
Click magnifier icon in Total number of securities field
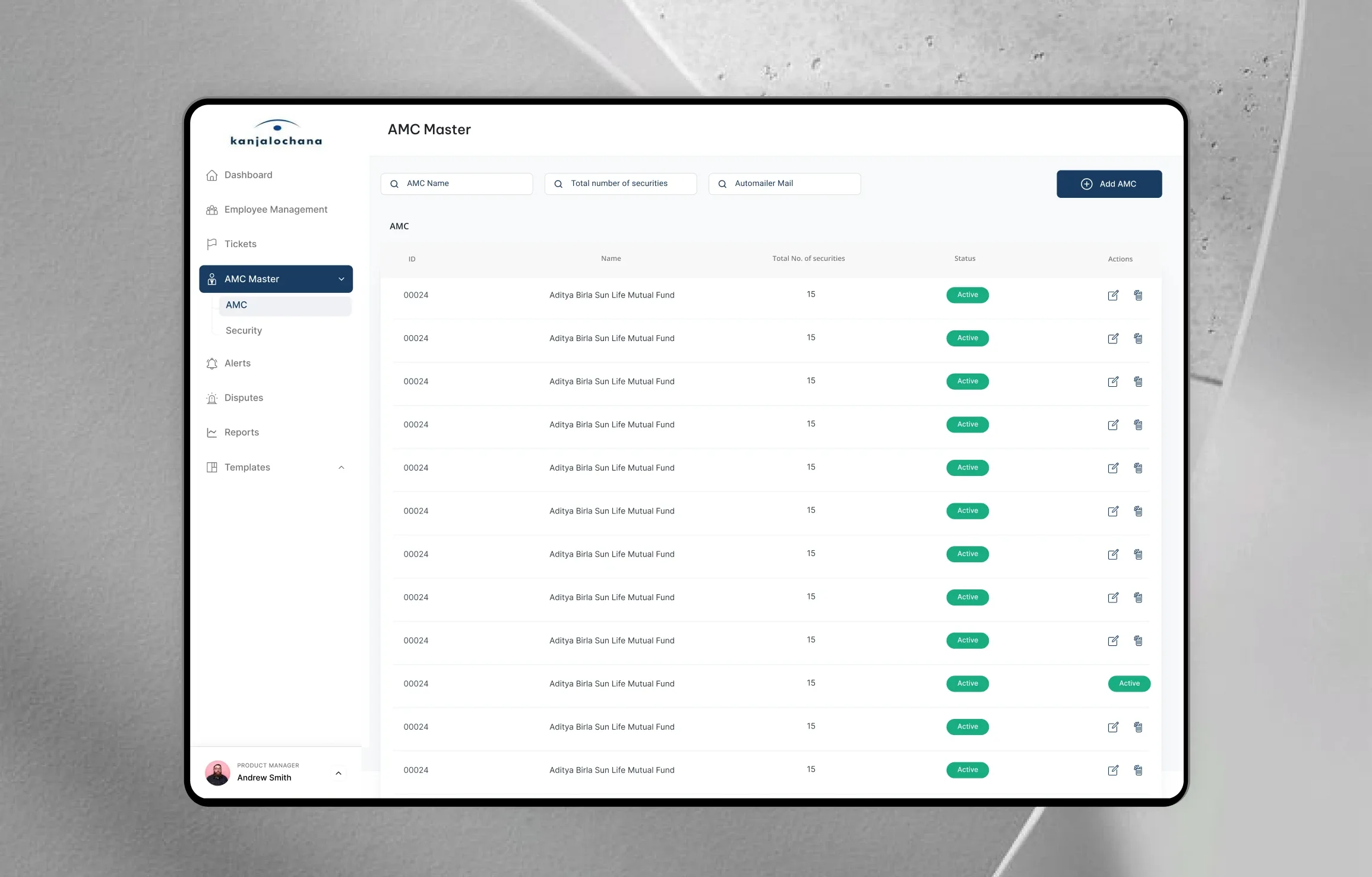point(558,184)
